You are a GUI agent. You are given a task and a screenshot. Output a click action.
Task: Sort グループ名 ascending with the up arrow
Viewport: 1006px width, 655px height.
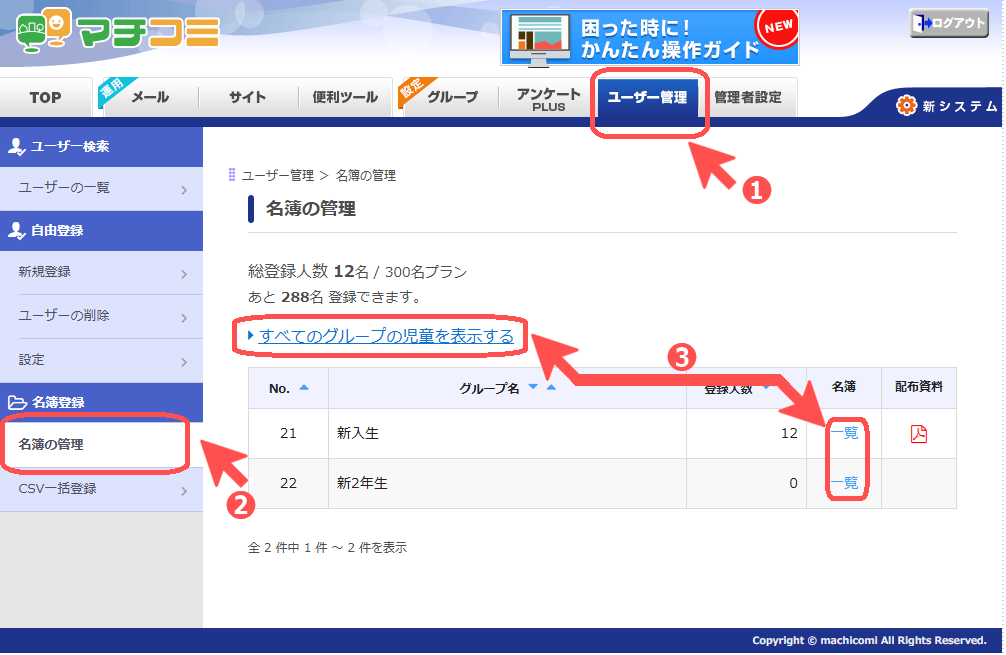(x=551, y=387)
